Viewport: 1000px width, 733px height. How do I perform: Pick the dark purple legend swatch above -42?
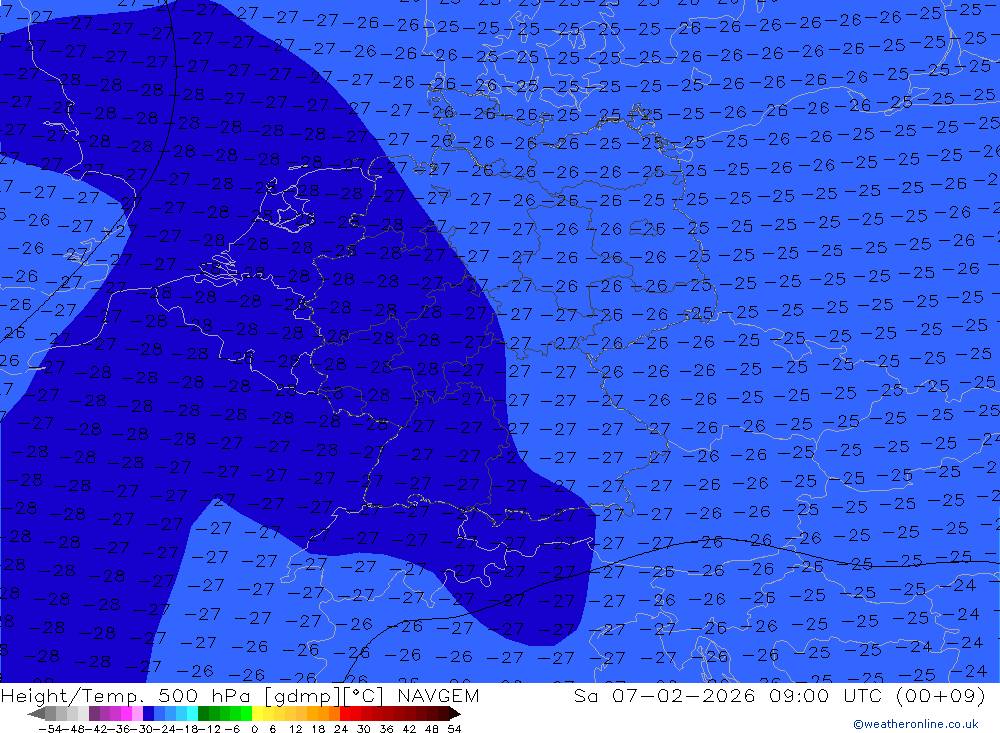(x=94, y=713)
